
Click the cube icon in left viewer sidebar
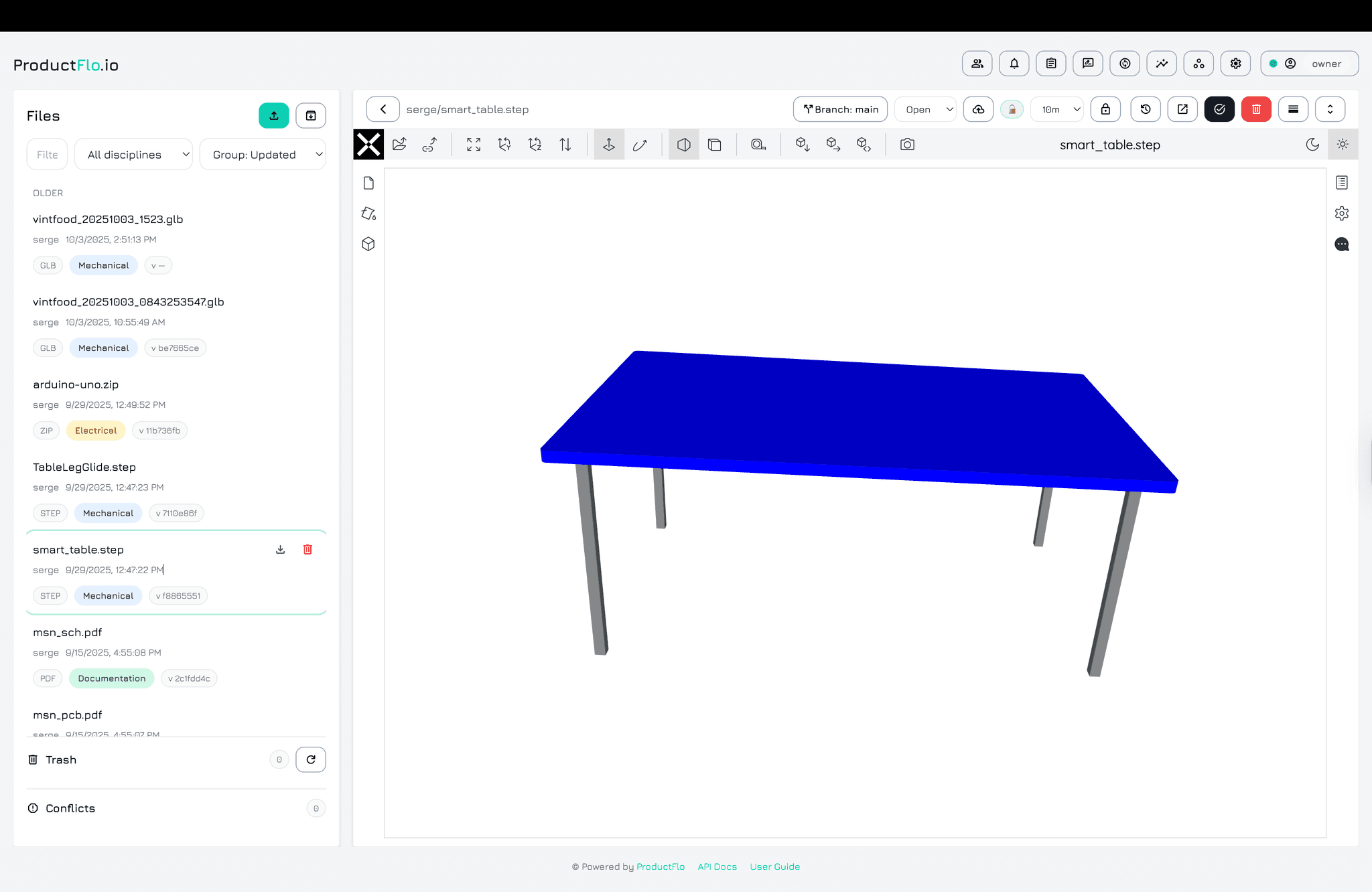(x=368, y=244)
